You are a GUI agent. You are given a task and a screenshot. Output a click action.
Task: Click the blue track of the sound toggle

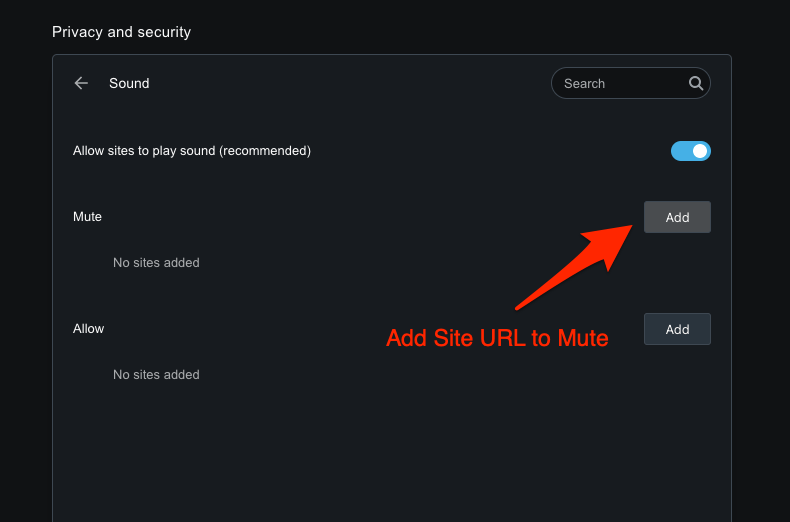(x=680, y=151)
